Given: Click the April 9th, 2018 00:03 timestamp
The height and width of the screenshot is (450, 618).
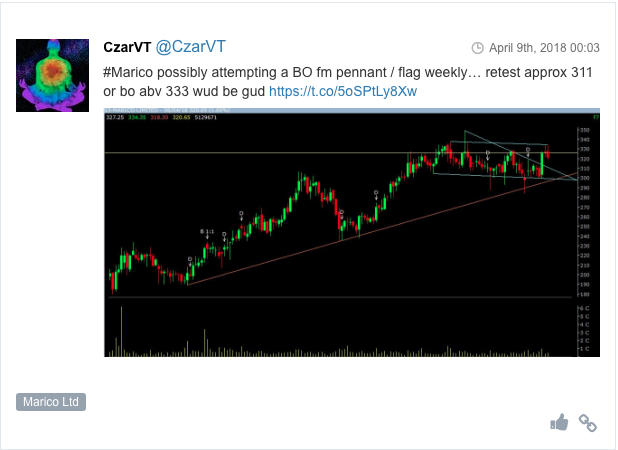Looking at the screenshot, I should coord(544,48).
